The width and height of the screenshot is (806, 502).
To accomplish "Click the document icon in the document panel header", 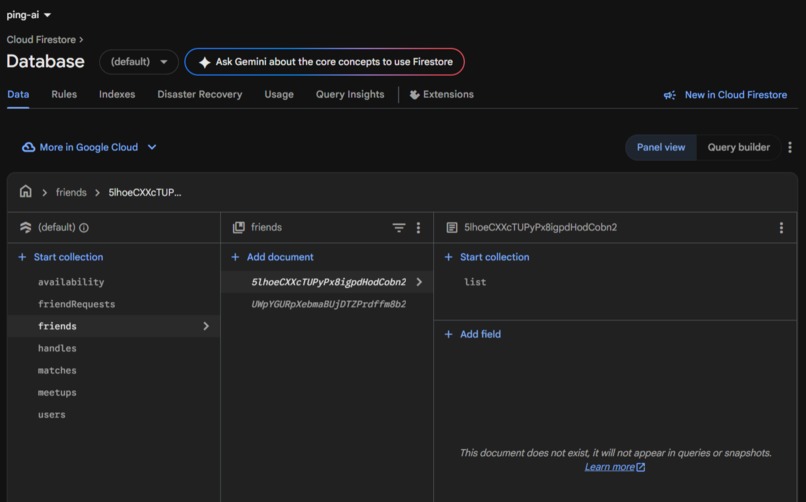I will coord(452,227).
